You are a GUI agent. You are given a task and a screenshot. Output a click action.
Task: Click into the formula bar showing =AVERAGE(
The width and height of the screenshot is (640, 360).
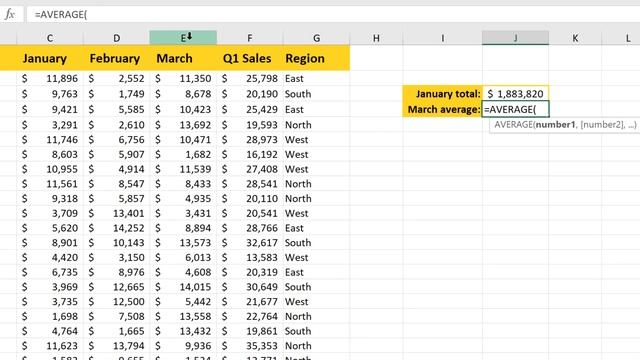(333, 15)
